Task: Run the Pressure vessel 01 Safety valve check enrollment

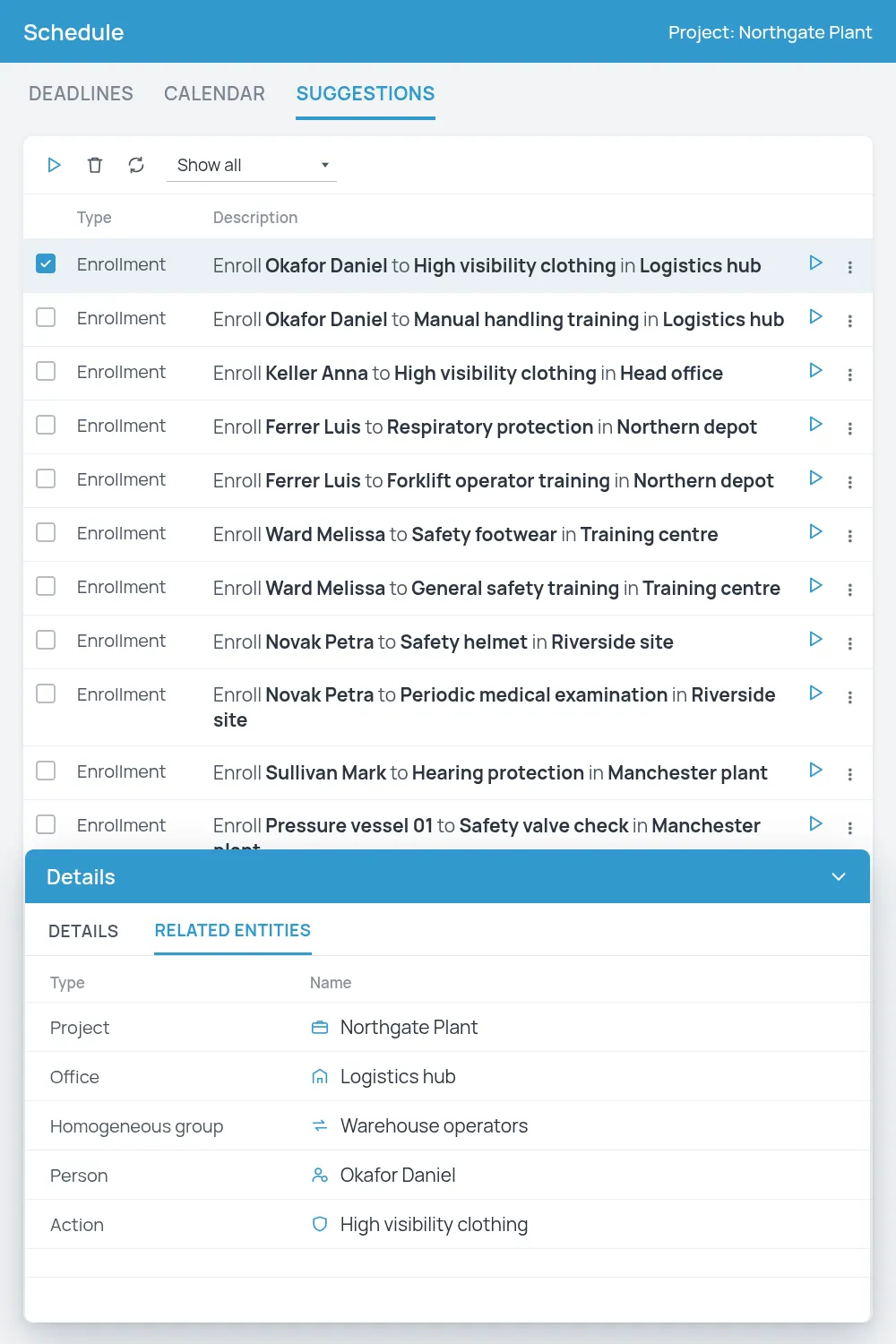Action: pos(815,823)
